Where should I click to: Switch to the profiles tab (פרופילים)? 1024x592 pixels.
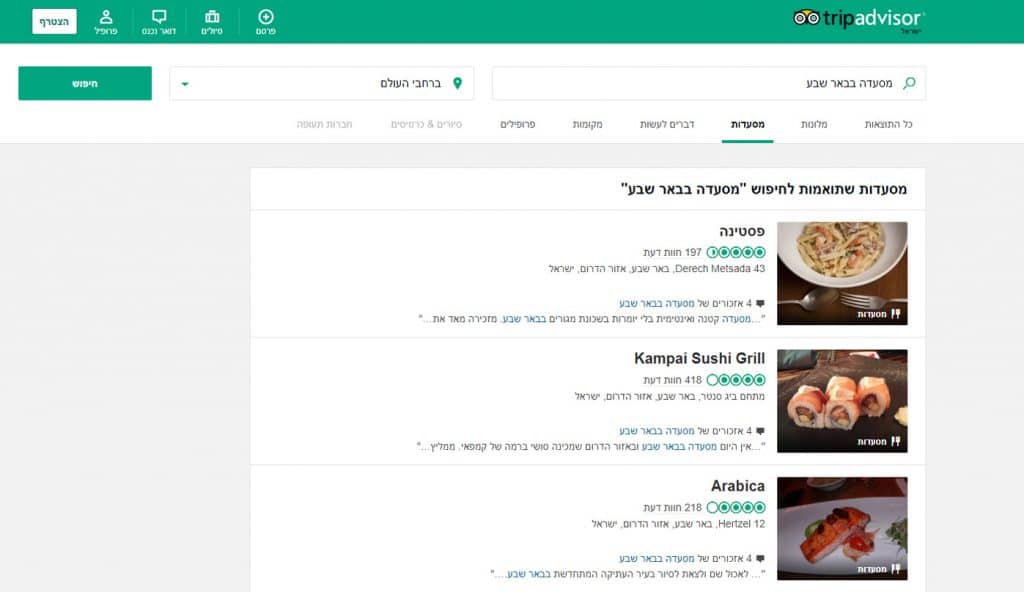(x=518, y=124)
